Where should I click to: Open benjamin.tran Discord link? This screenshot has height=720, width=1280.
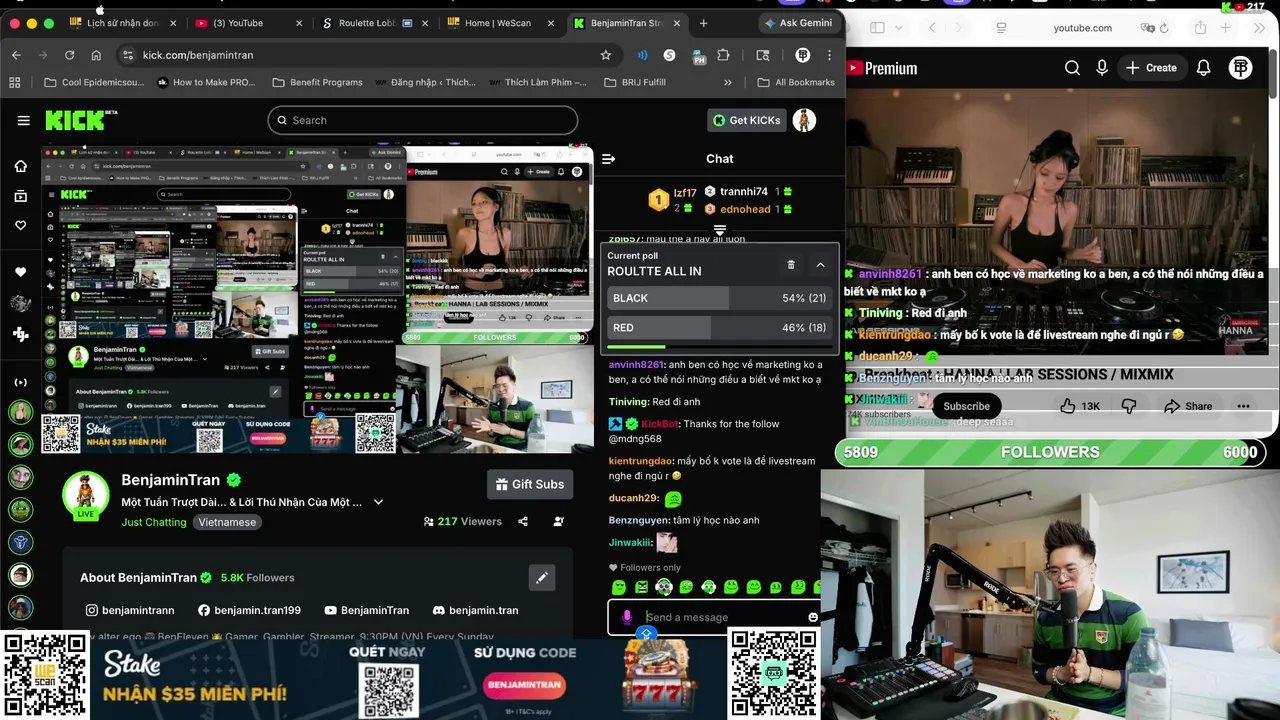pos(475,610)
